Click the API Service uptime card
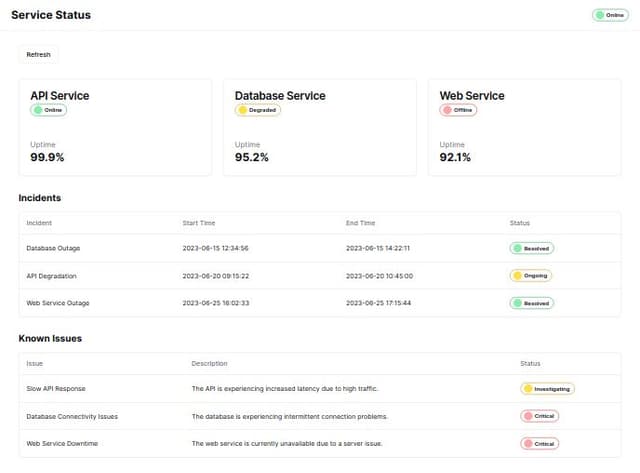The image size is (640, 473). tap(116, 127)
